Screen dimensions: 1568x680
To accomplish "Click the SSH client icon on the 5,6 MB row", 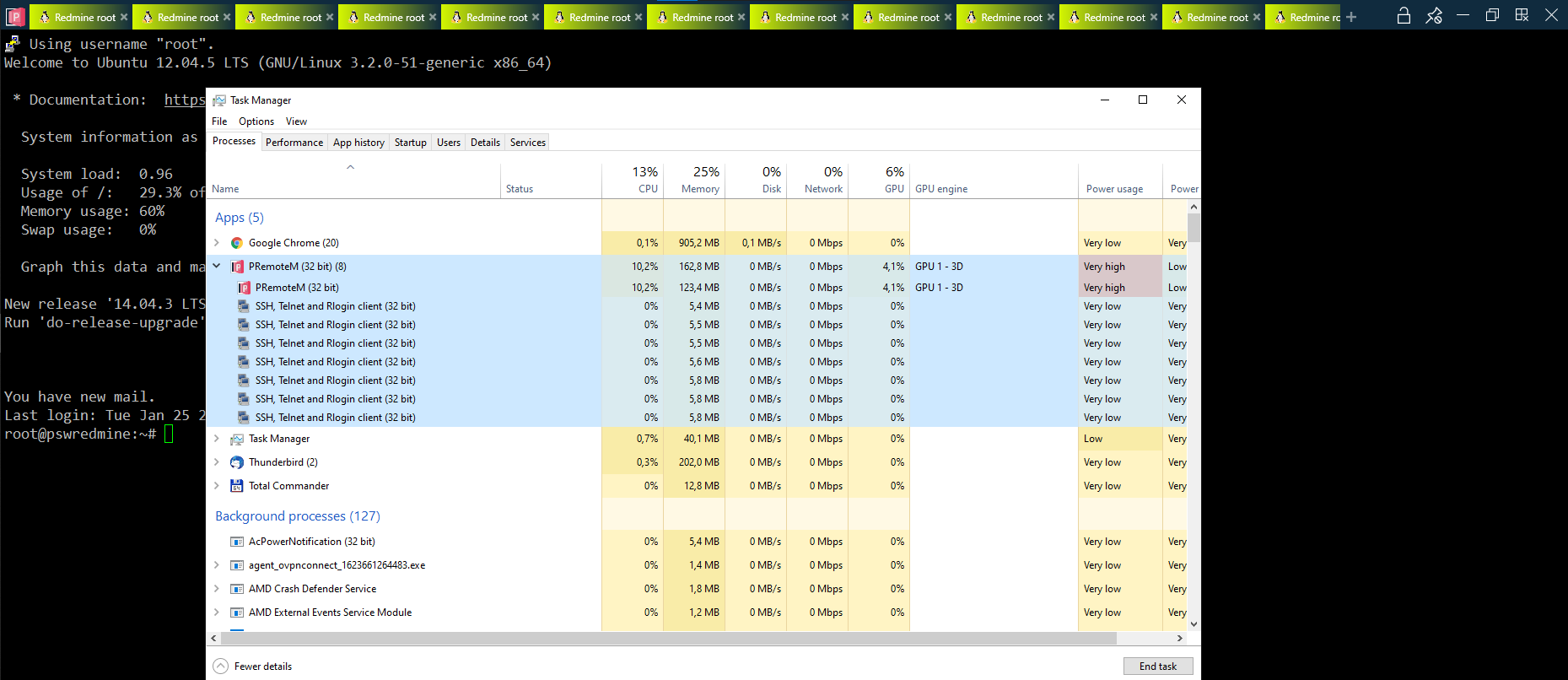I will pyautogui.click(x=244, y=362).
